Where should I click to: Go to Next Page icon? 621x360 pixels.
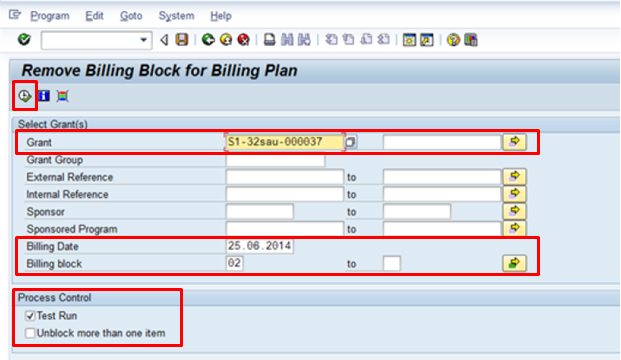(x=366, y=40)
